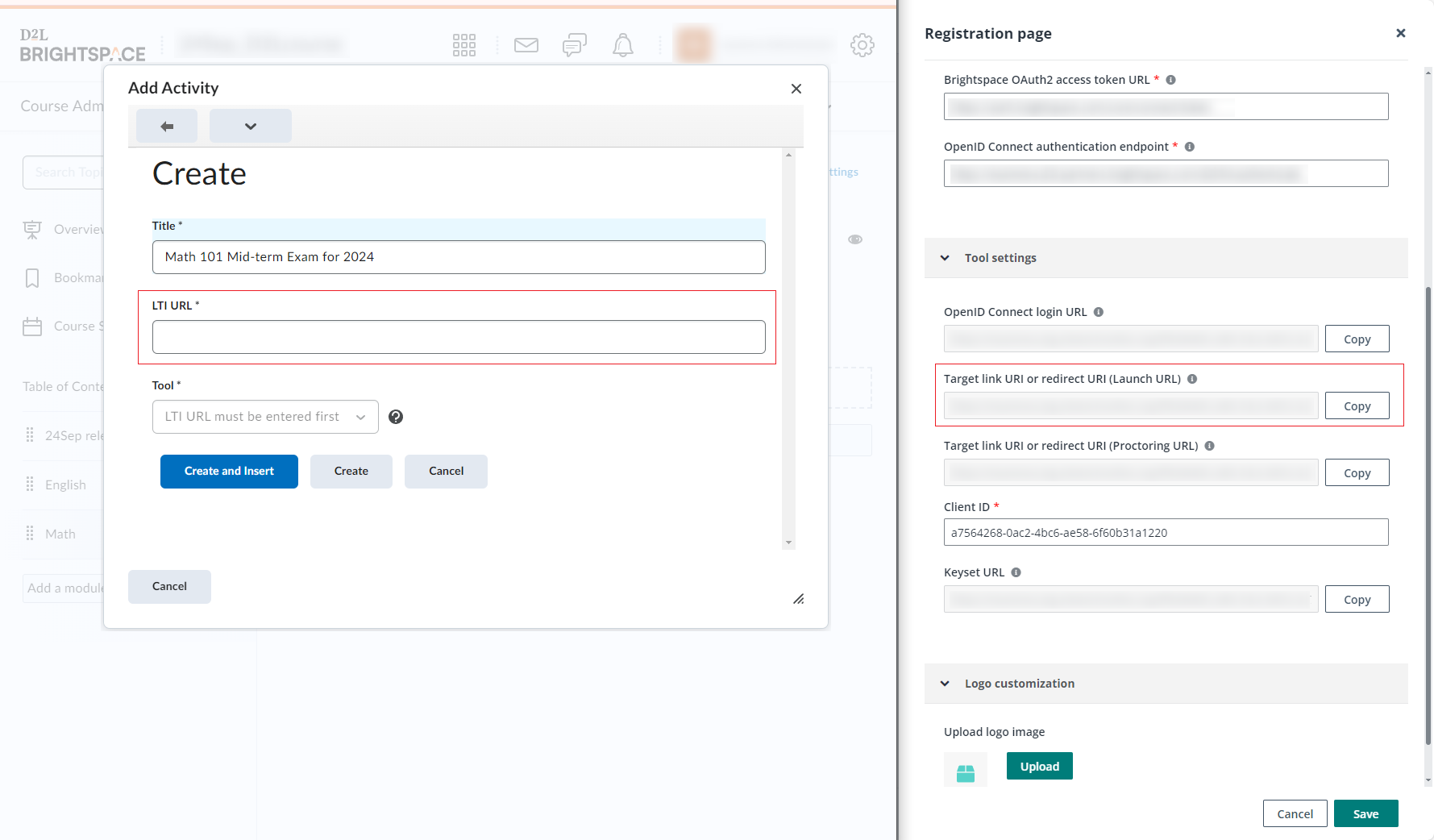Click Cancel next to the Create button

446,472
